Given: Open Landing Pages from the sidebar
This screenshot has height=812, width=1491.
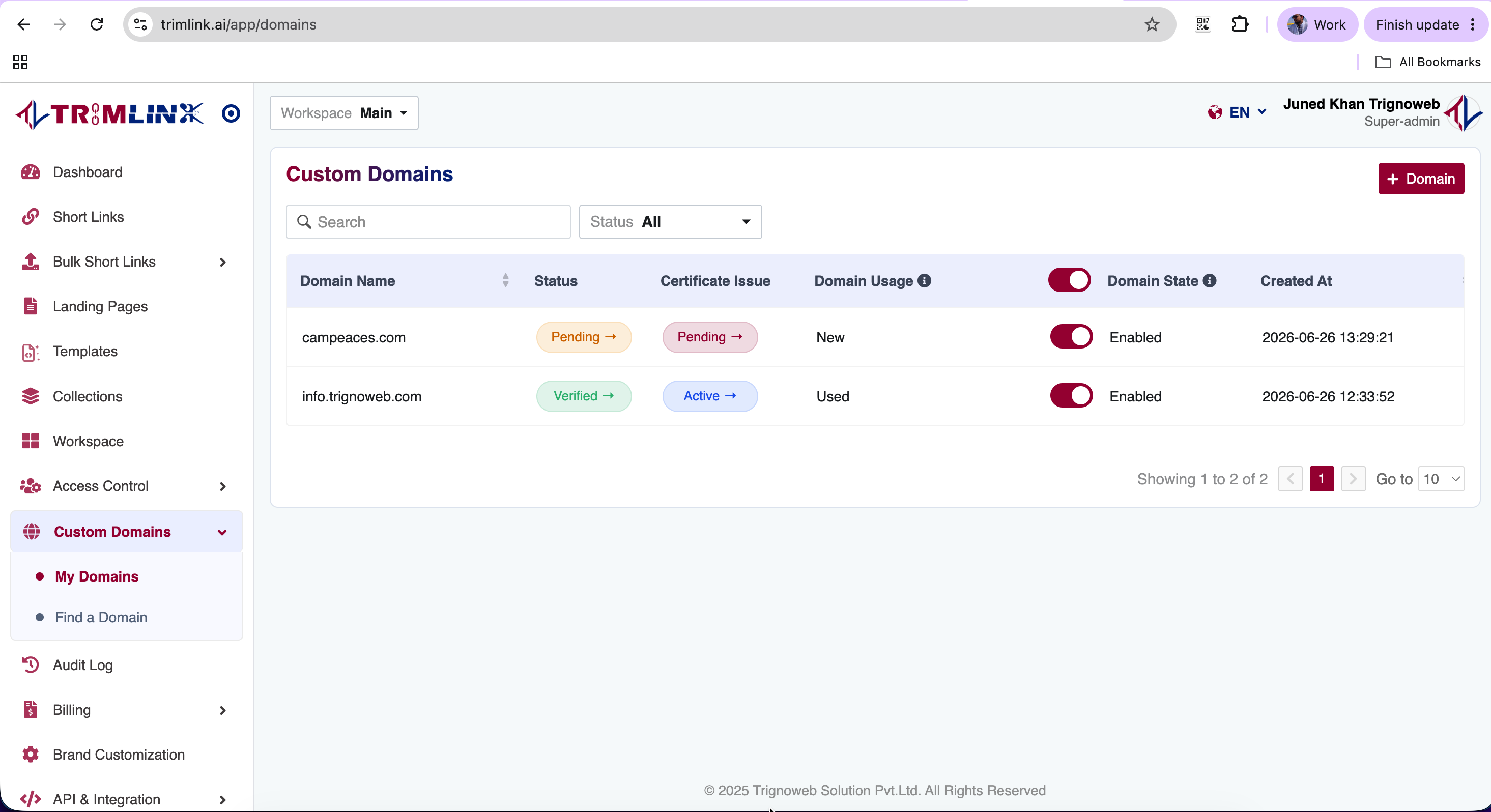Looking at the screenshot, I should click(100, 306).
